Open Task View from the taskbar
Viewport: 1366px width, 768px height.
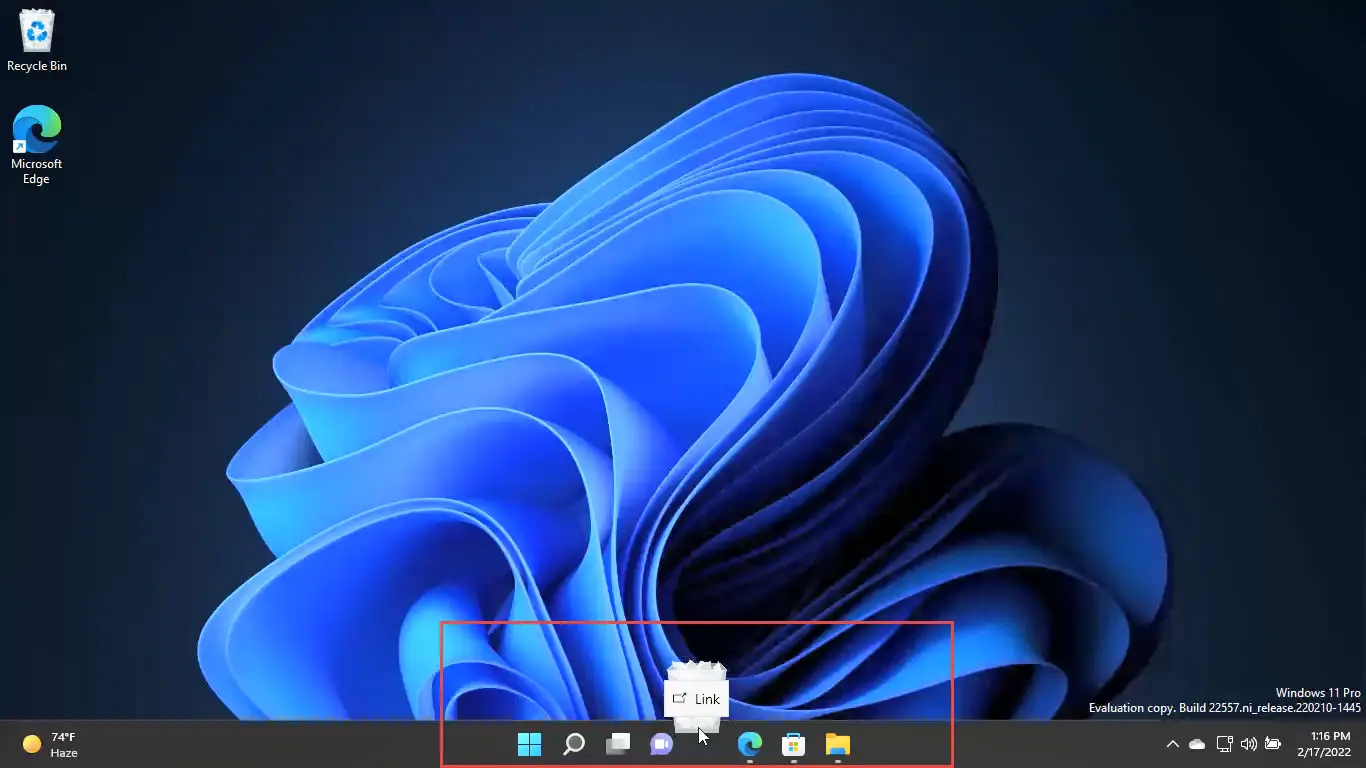[x=618, y=744]
